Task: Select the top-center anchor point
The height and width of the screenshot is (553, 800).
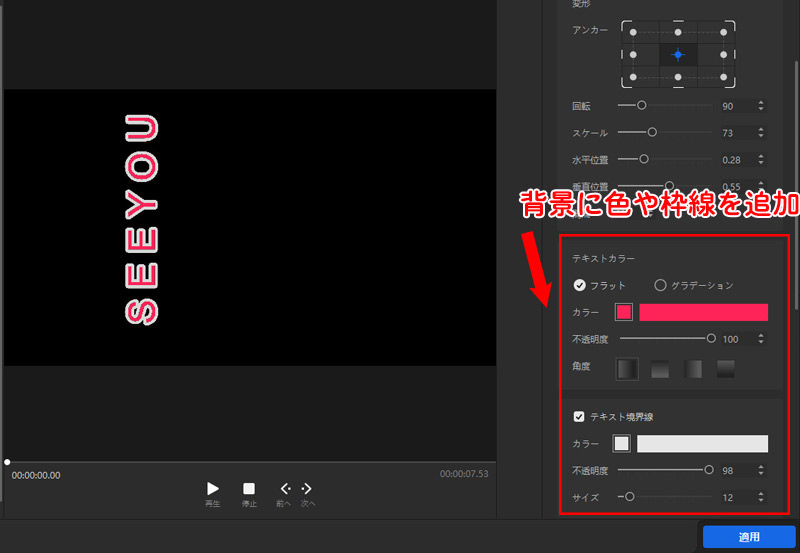Action: pyautogui.click(x=678, y=32)
